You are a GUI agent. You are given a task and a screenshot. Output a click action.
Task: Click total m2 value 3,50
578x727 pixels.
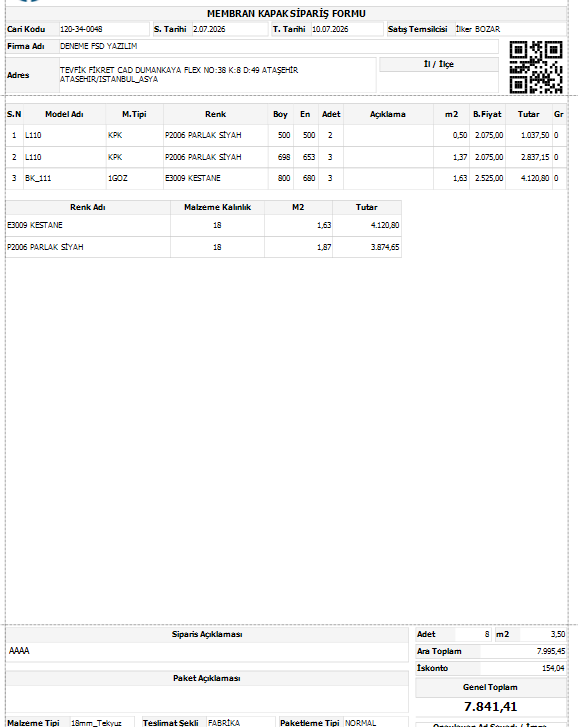[x=558, y=634]
